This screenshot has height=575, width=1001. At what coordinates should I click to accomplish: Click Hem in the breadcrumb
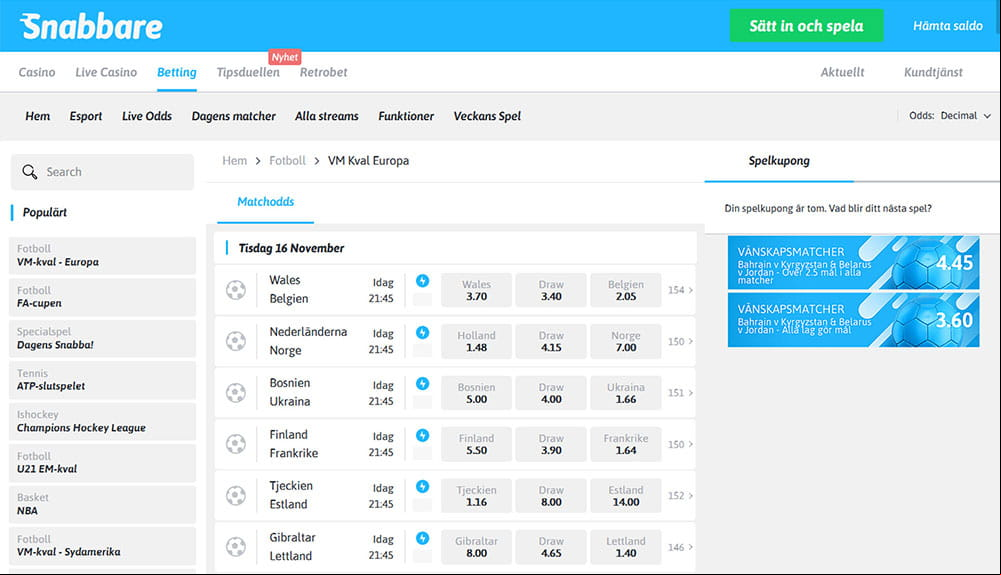click(x=234, y=161)
